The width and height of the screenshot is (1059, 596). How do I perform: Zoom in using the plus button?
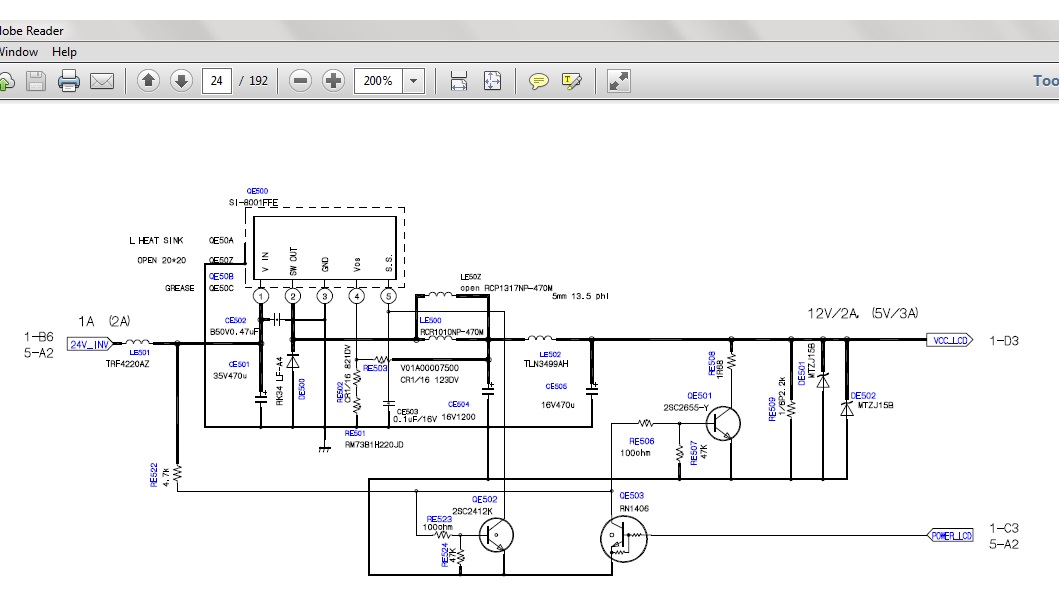coord(334,81)
